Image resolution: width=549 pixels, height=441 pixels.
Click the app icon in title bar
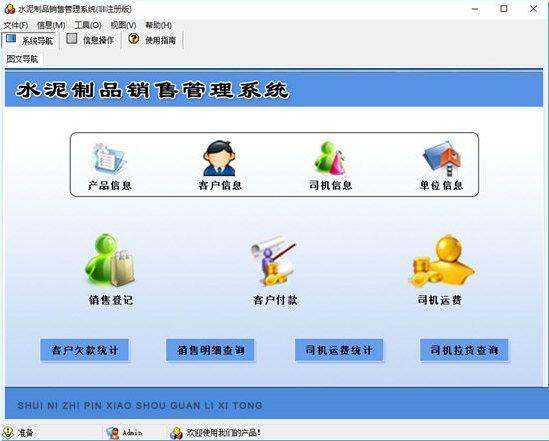point(9,8)
